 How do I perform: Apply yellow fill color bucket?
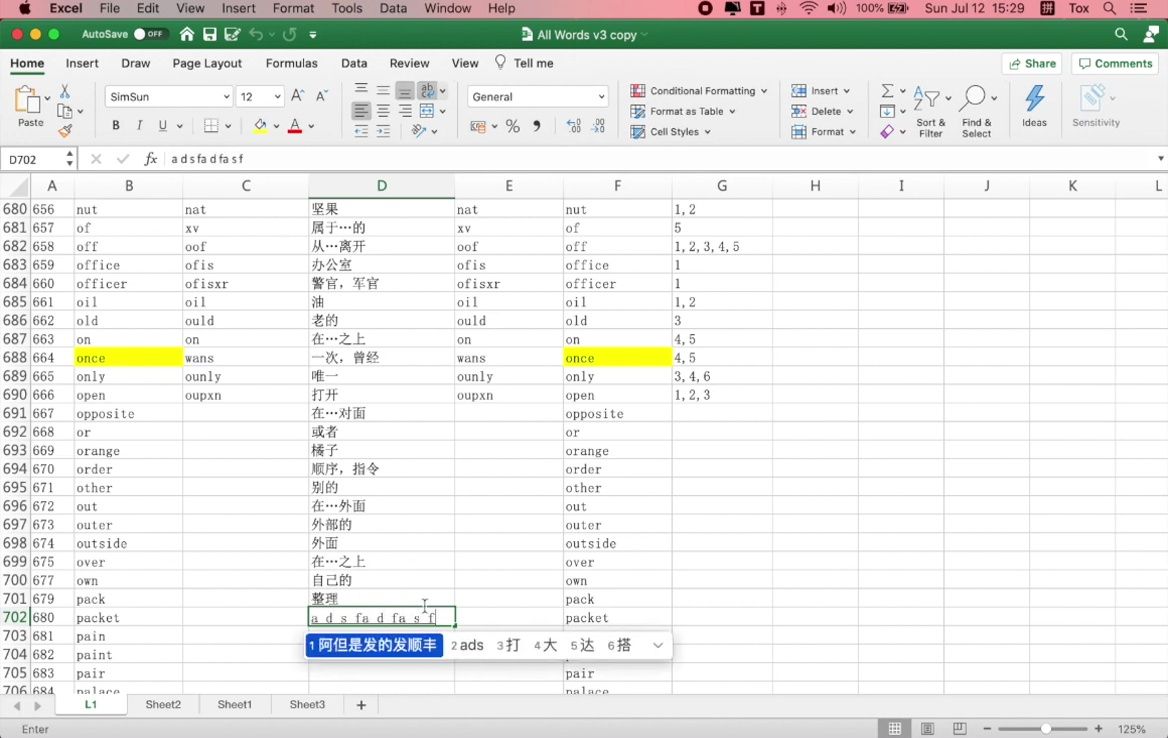[x=260, y=126]
